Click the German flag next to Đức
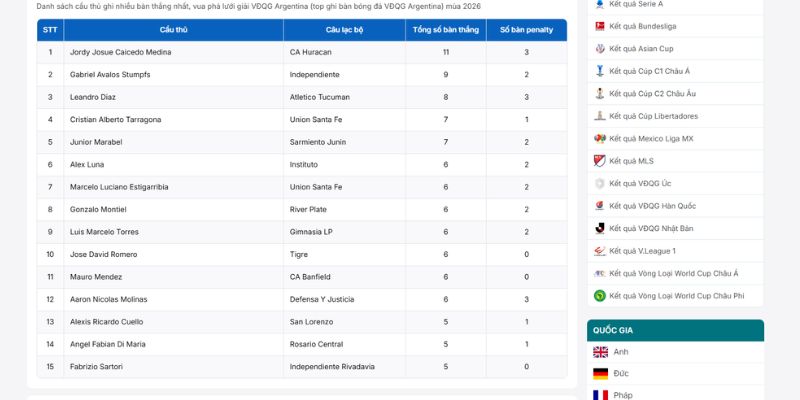Viewport: 800px width, 400px height. 601,373
